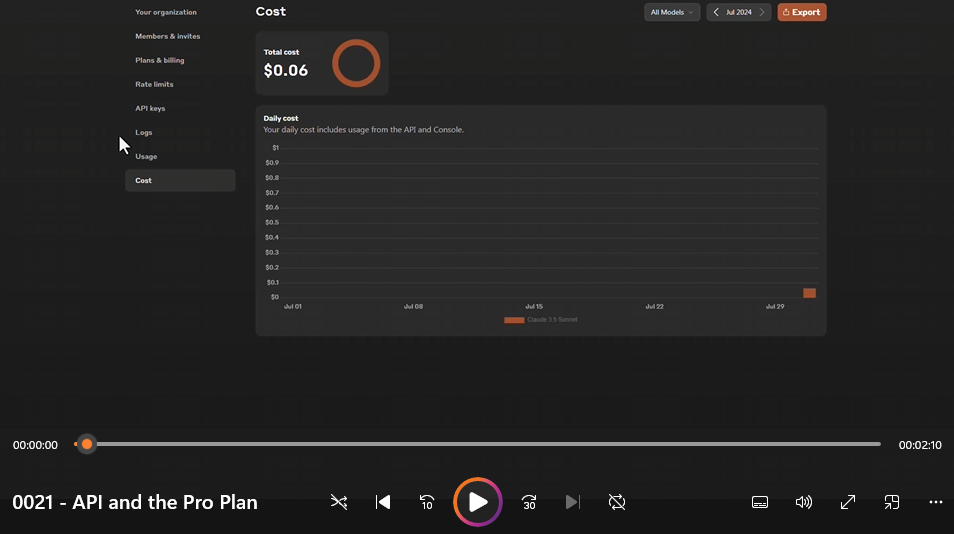Viewport: 954px width, 534px height.
Task: Click the video title 0021 - API and the Pro Plan
Action: click(135, 502)
